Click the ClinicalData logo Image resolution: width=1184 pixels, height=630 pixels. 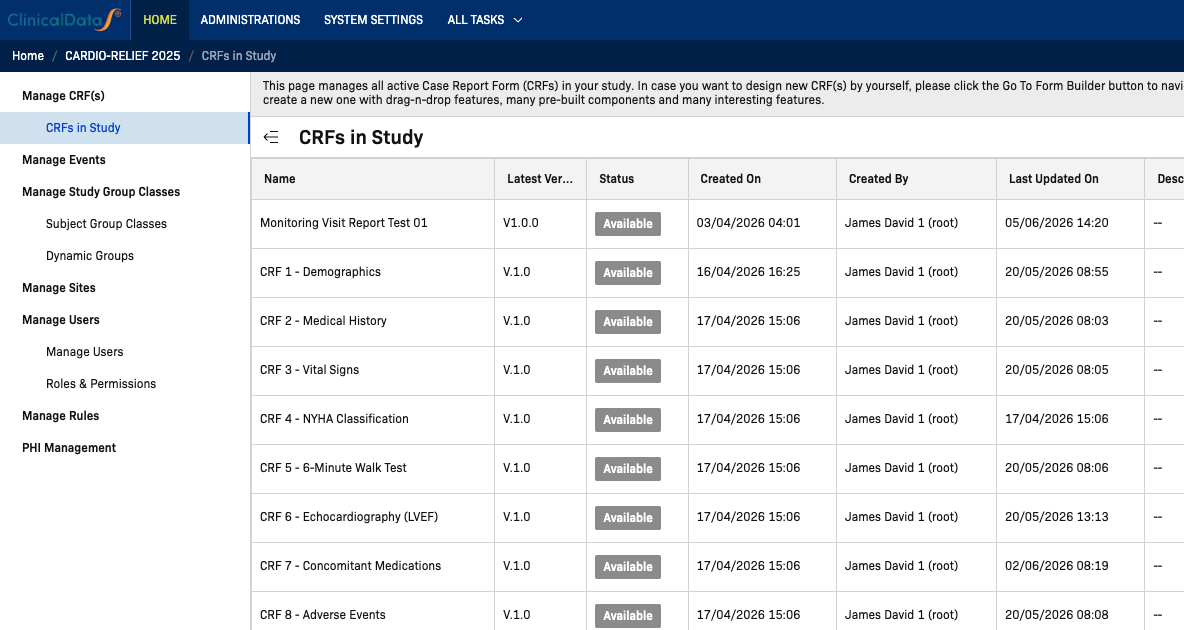coord(64,20)
